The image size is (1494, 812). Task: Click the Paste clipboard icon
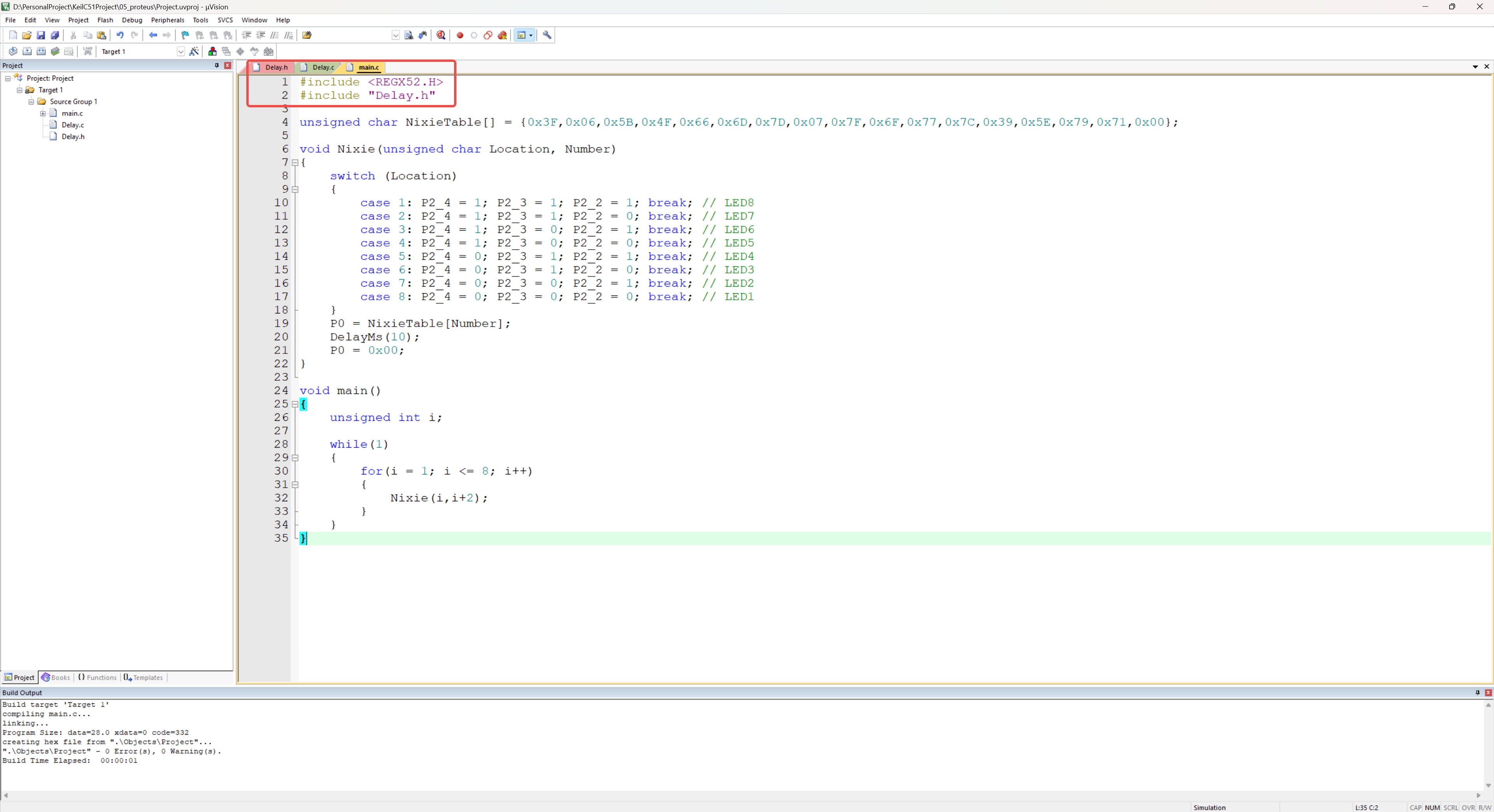tap(102, 35)
